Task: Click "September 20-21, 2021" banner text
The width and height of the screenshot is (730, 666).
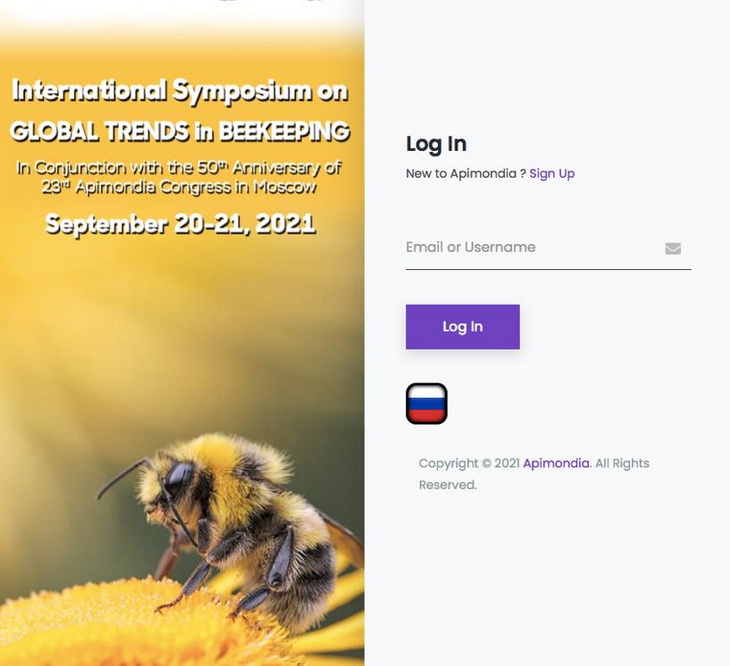Action: click(x=181, y=224)
